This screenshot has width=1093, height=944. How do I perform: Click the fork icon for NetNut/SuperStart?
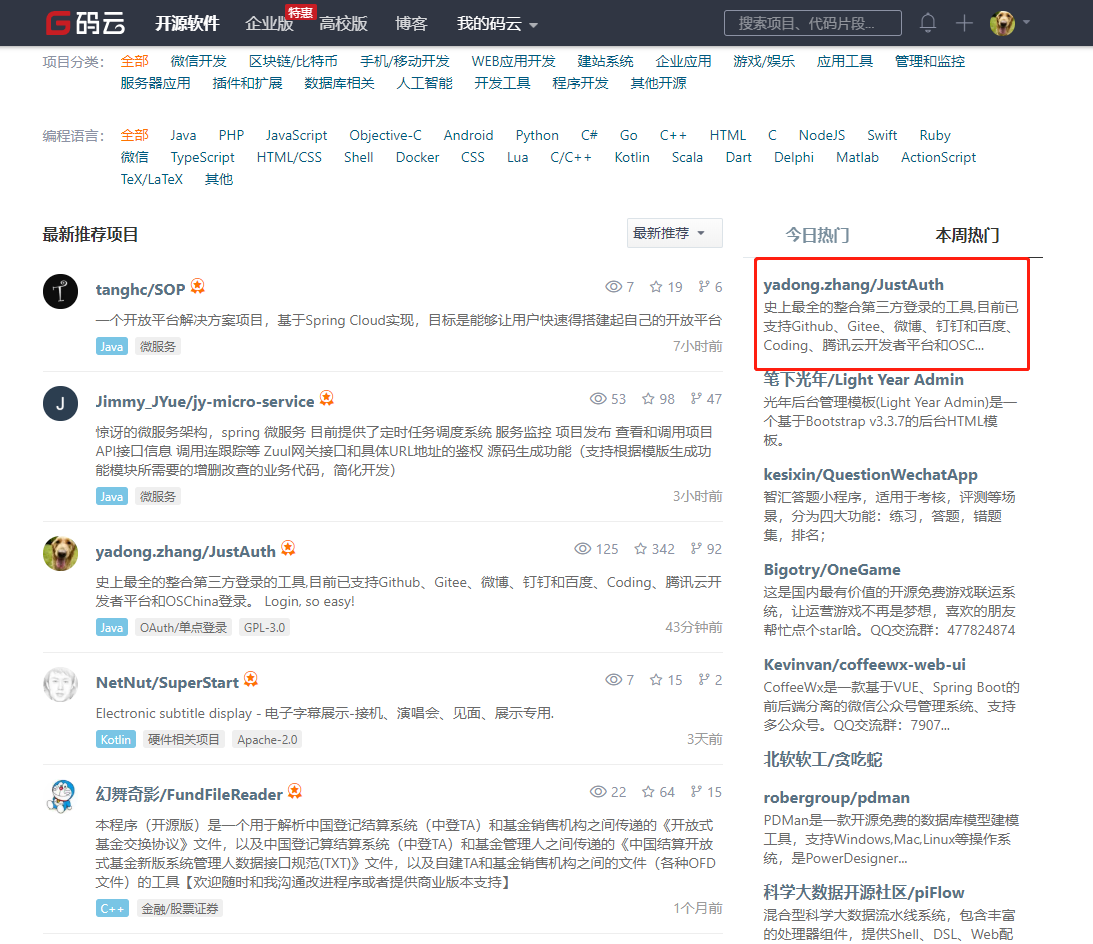pos(704,680)
